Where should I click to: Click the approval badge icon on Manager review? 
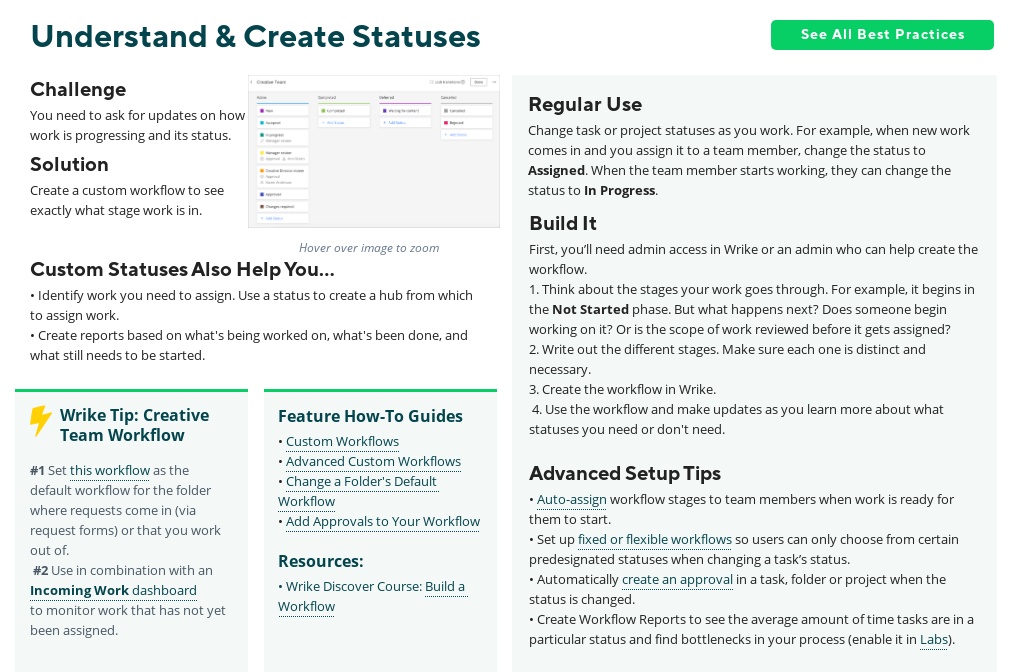(263, 159)
